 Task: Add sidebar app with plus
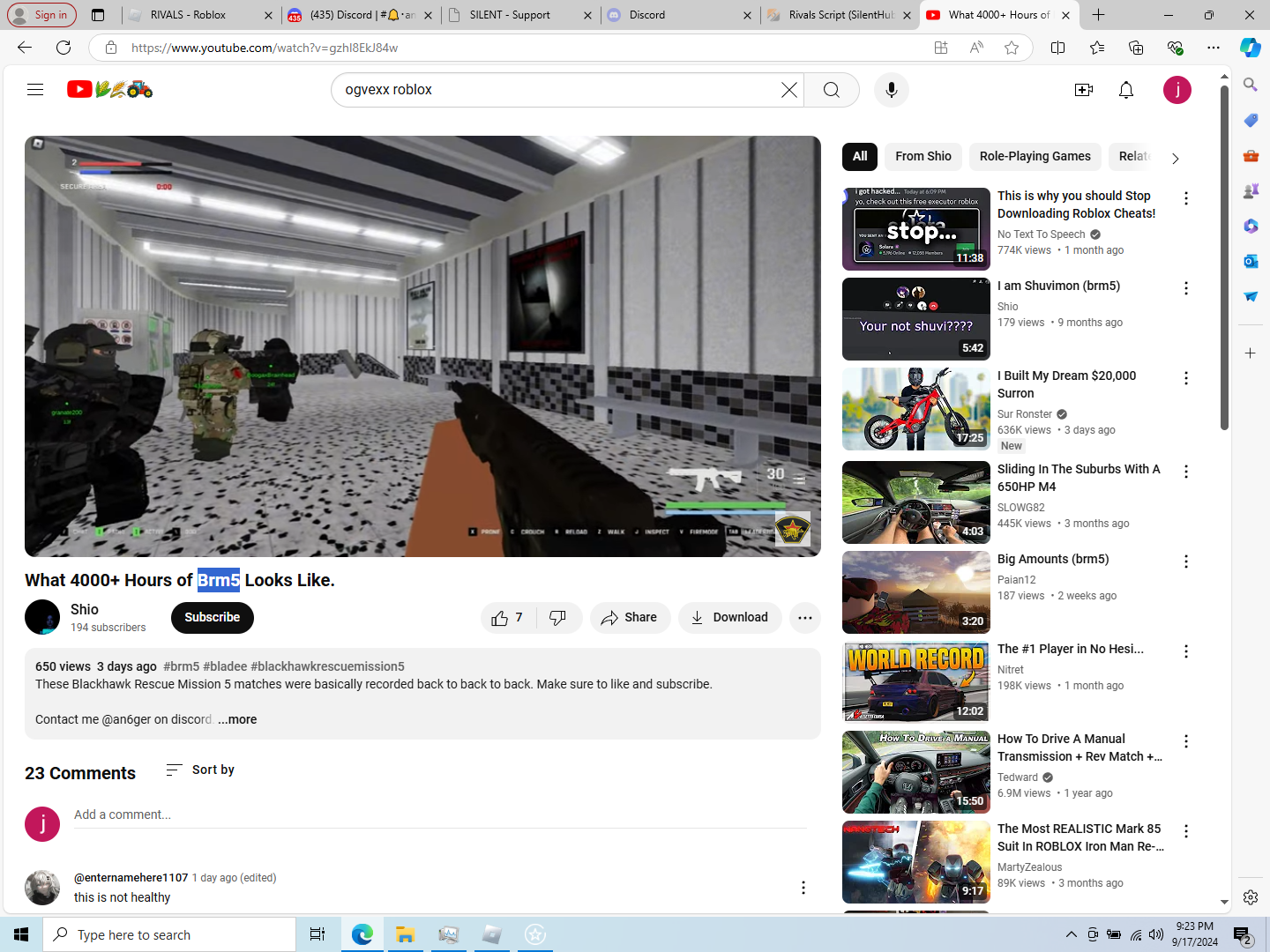(x=1251, y=353)
